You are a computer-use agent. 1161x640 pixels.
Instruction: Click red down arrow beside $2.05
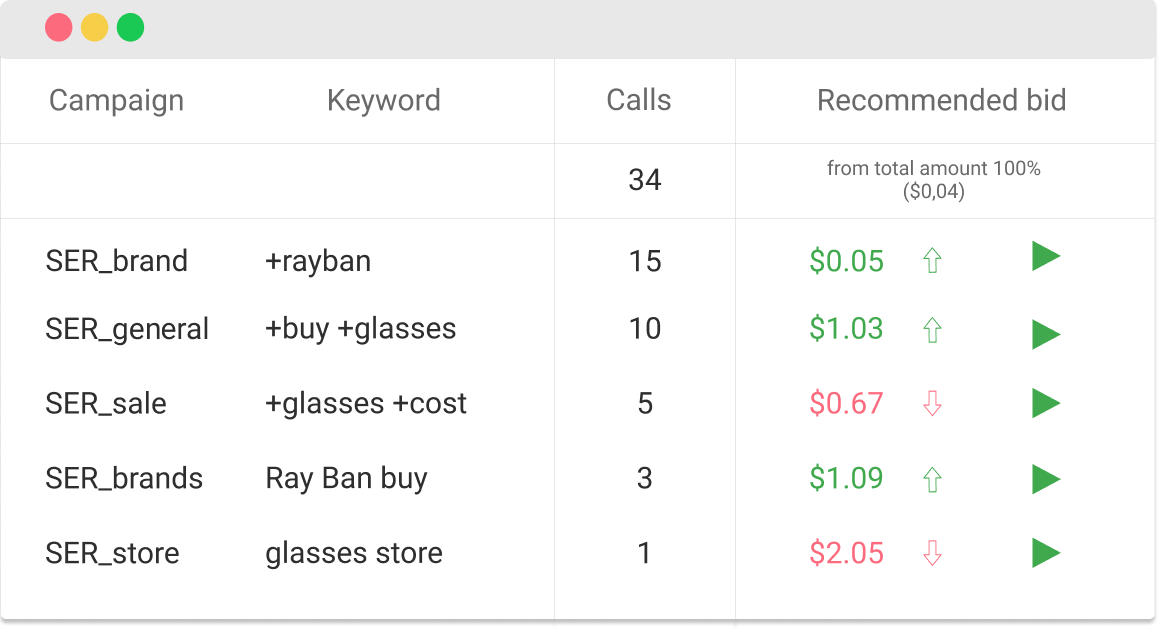tap(932, 553)
